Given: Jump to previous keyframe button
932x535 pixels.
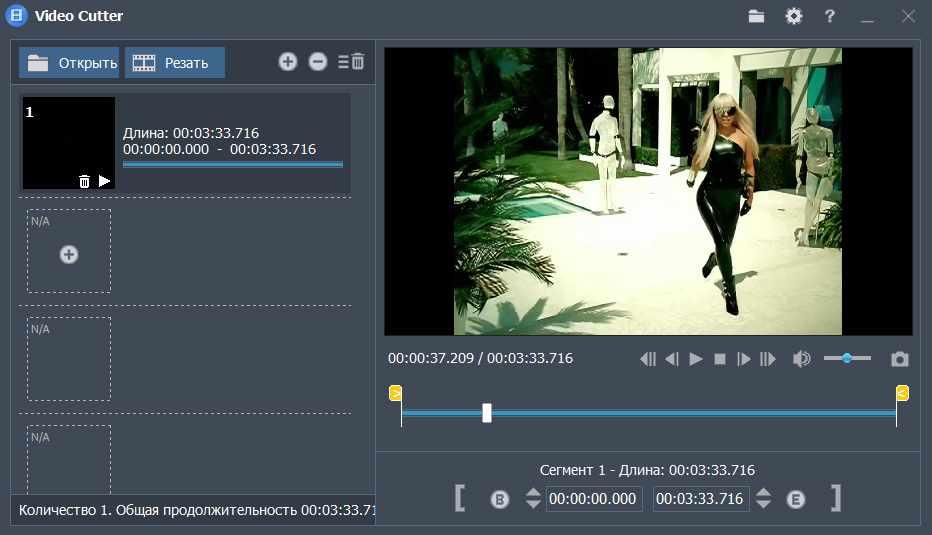Looking at the screenshot, I should click(x=648, y=359).
